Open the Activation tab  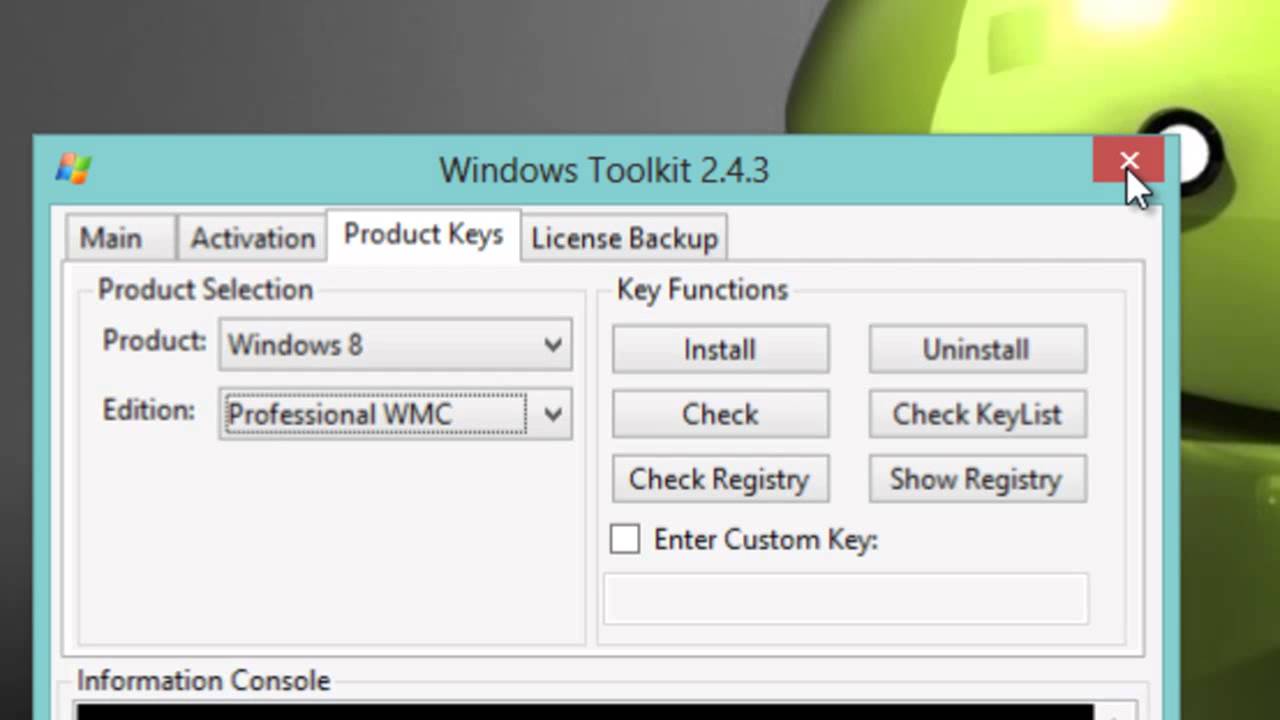pos(252,238)
